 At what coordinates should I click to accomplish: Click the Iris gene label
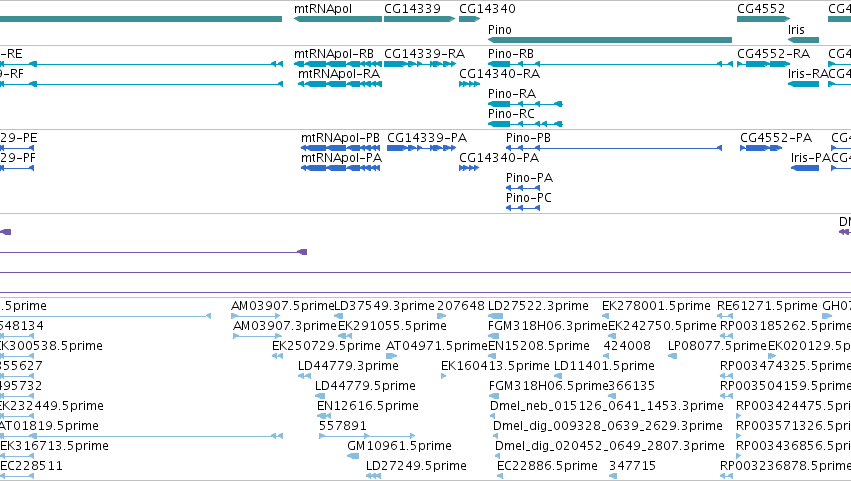coord(796,29)
